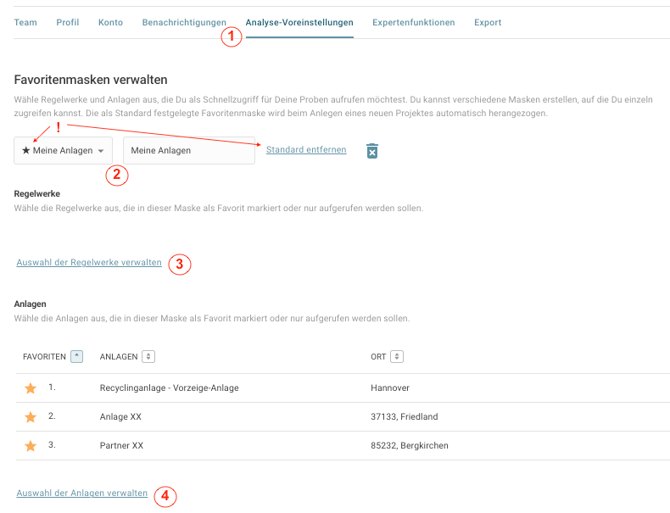This screenshot has width=670, height=513.
Task: Open the Meine Anlagen mask dropdown
Action: 63,150
